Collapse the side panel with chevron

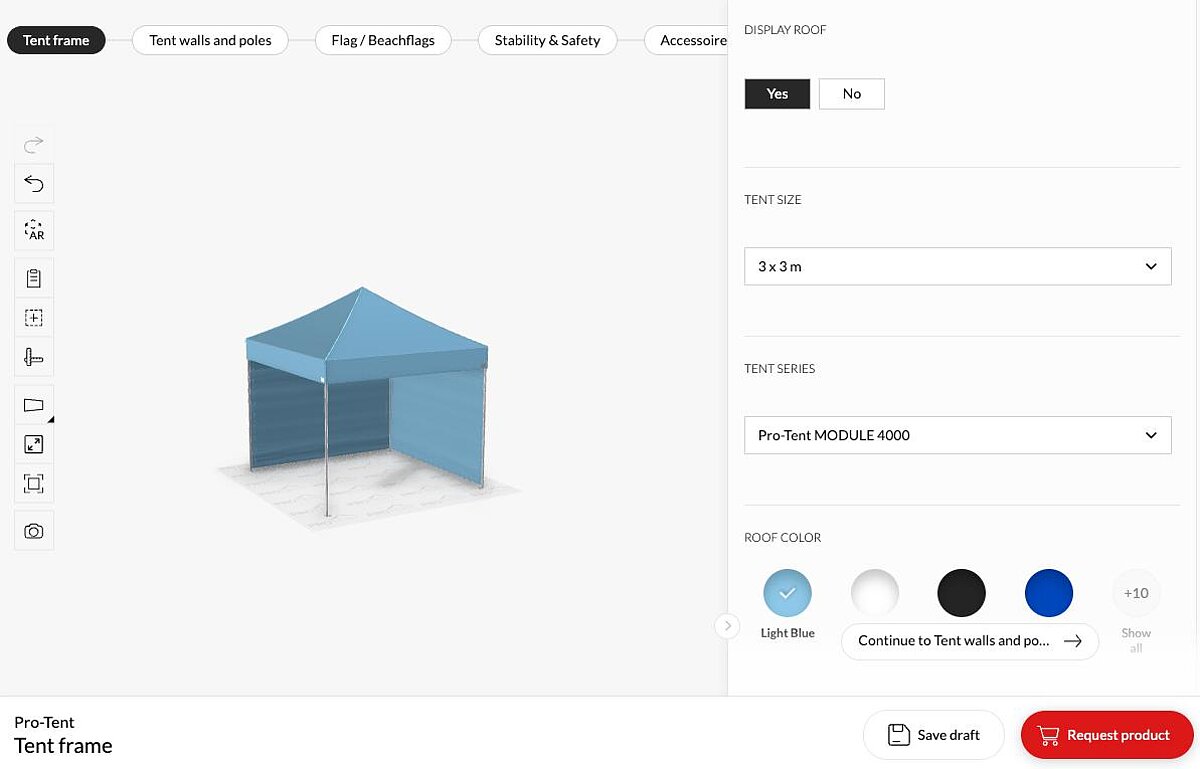[727, 626]
